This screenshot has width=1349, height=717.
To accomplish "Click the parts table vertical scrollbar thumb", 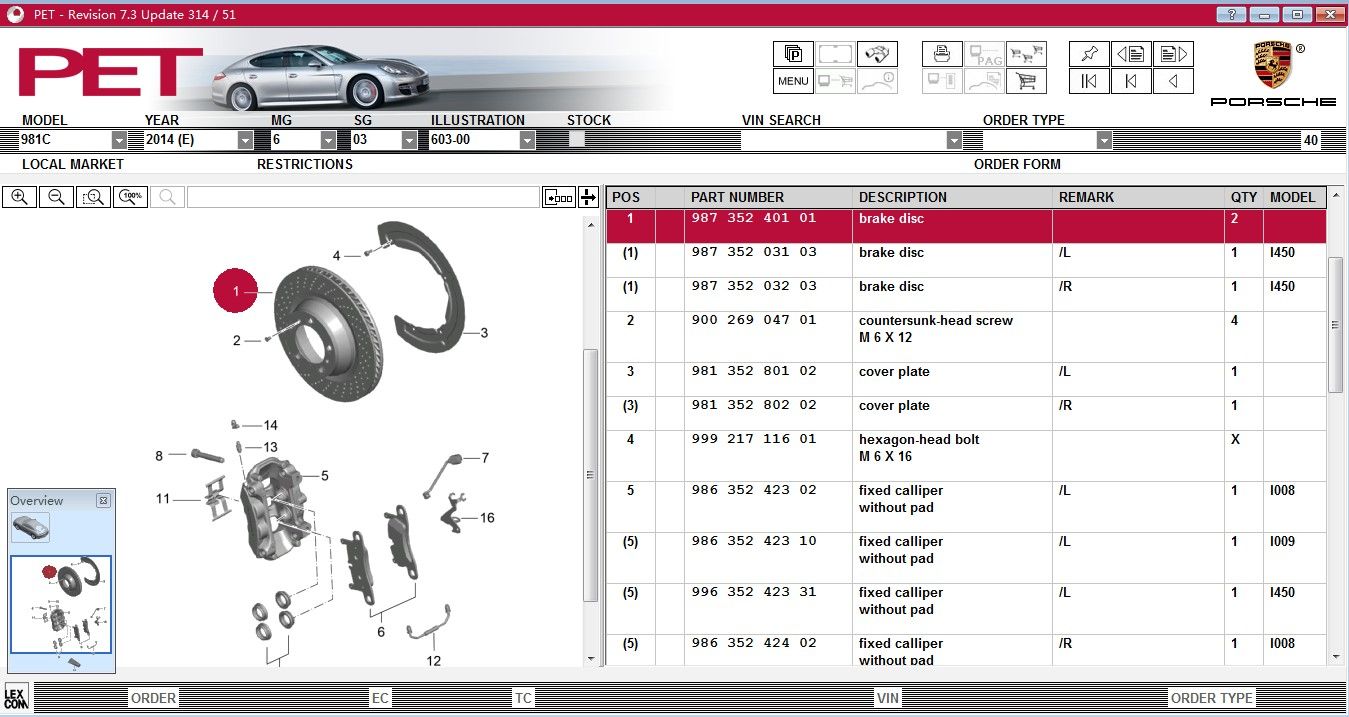I will coord(1336,325).
